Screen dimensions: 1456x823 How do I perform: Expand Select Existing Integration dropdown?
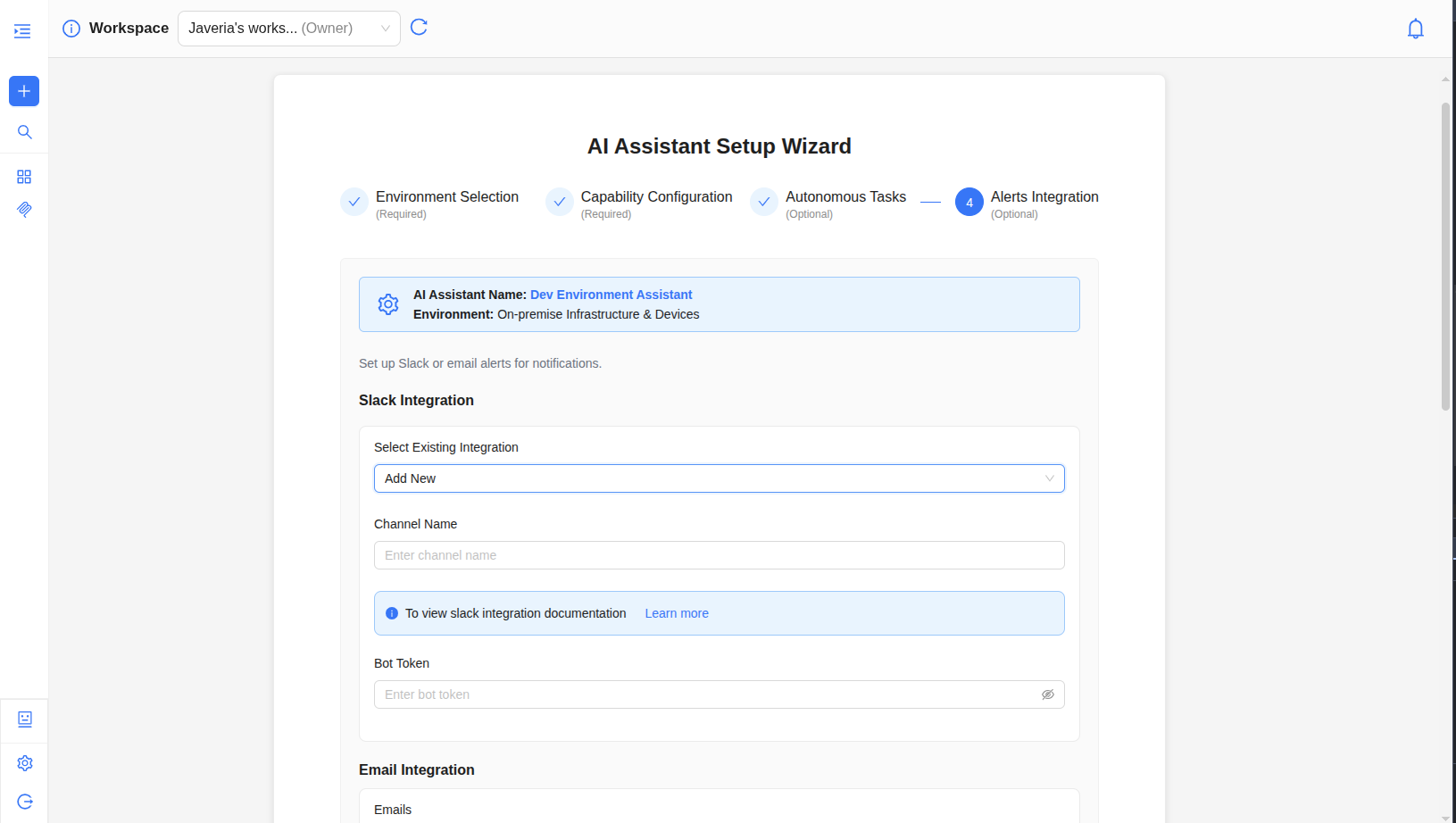click(719, 478)
